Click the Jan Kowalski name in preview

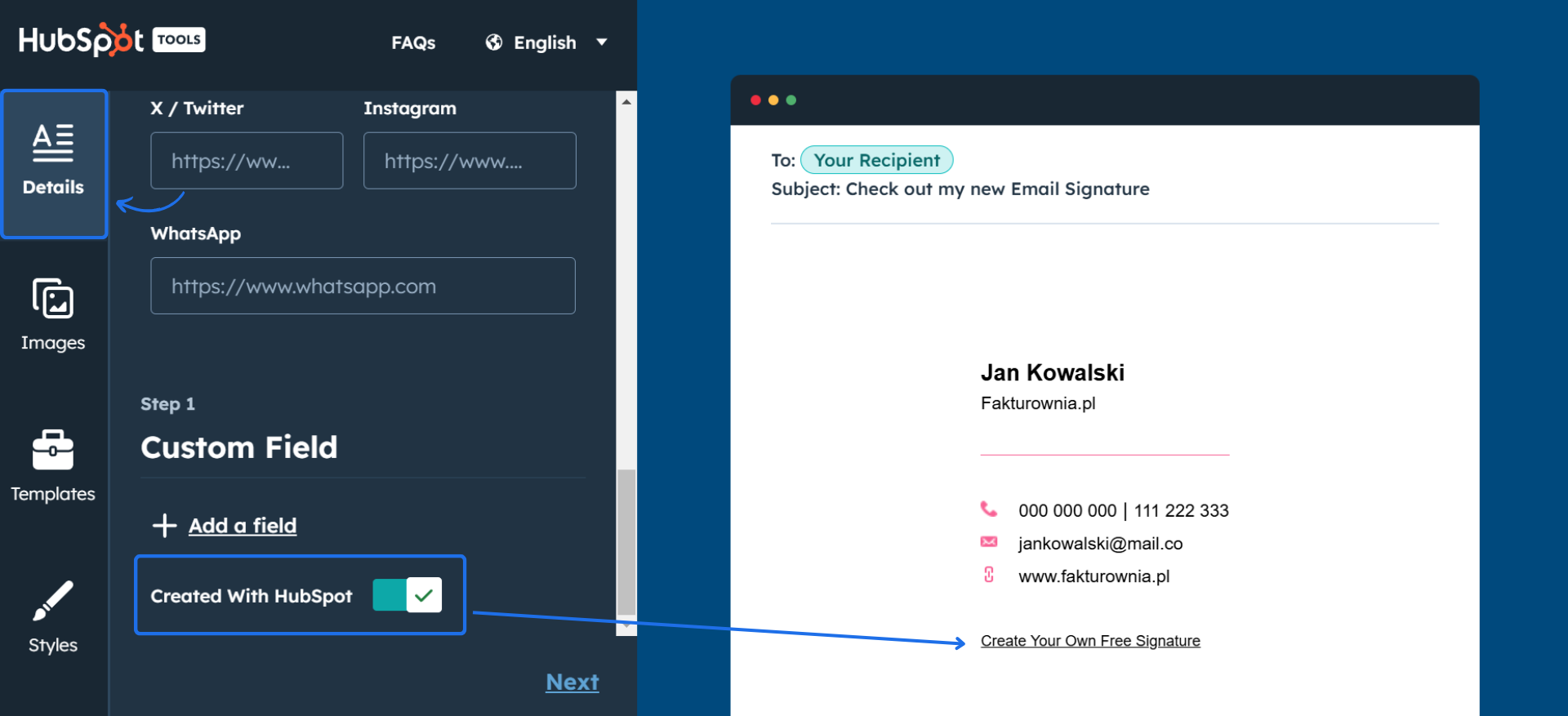coord(1053,373)
